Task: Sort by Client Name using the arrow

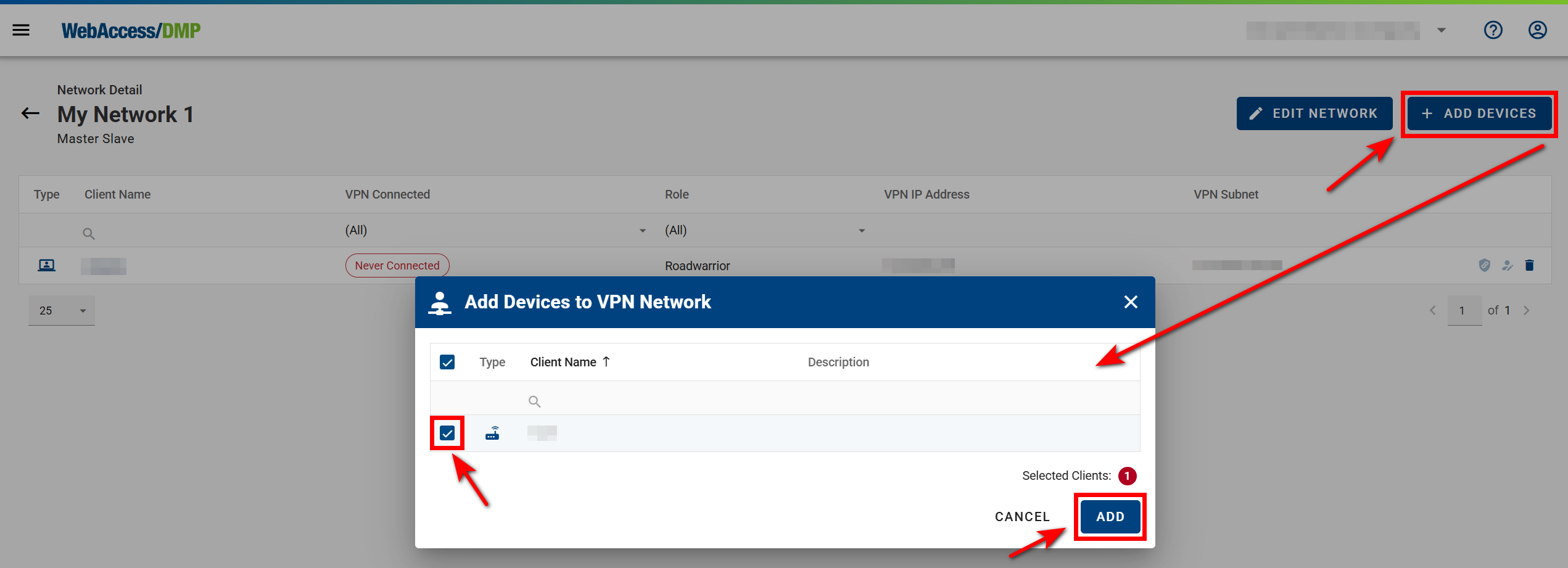Action: [x=606, y=361]
